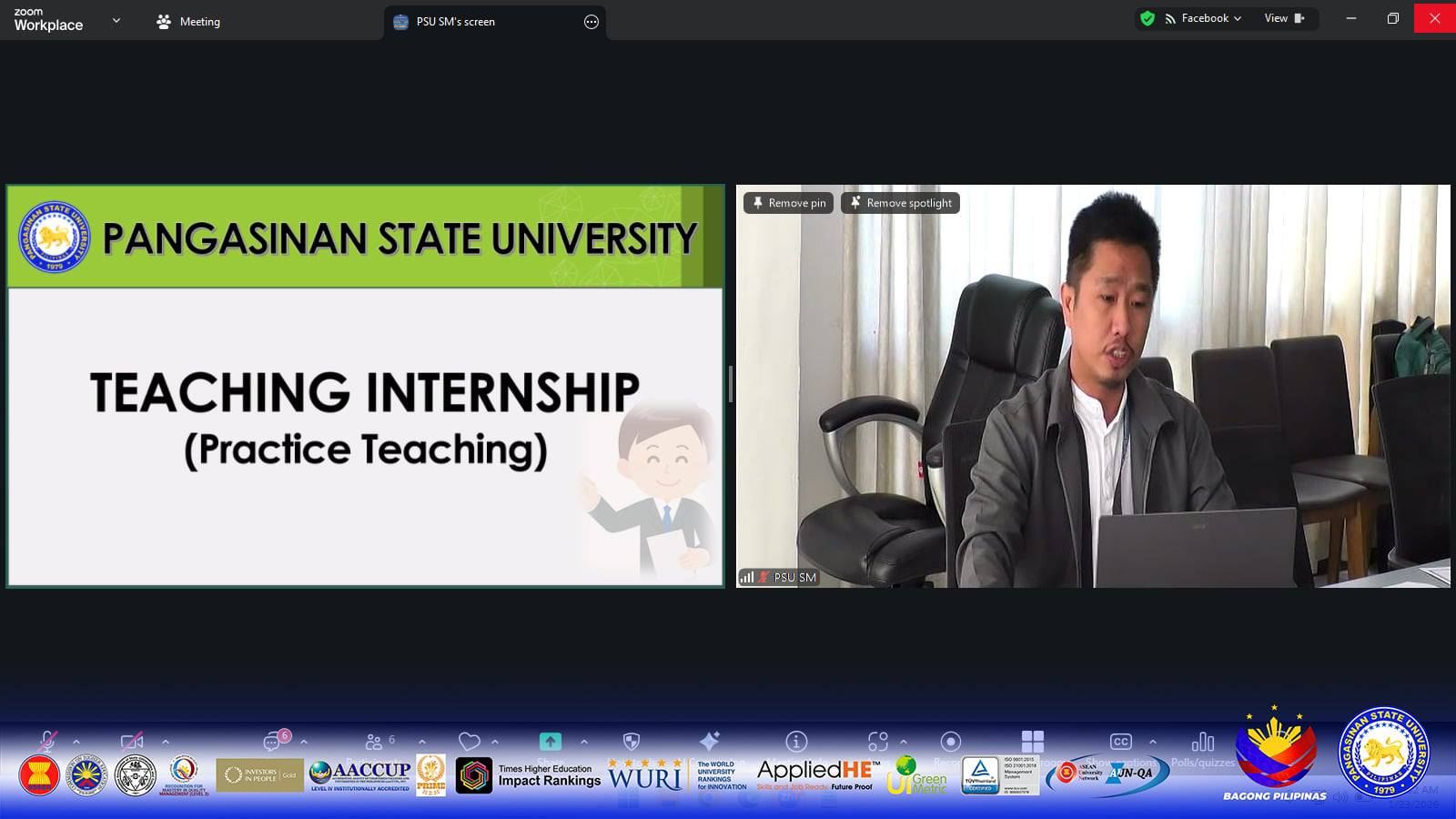
Task: Switch to the Meeting tab
Action: (x=188, y=22)
